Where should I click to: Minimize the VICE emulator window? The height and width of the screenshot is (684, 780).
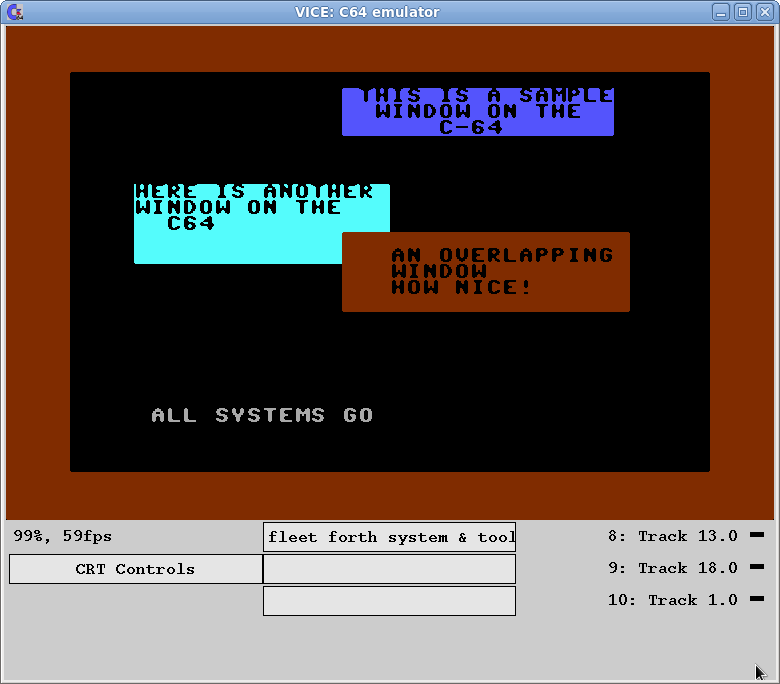click(721, 12)
